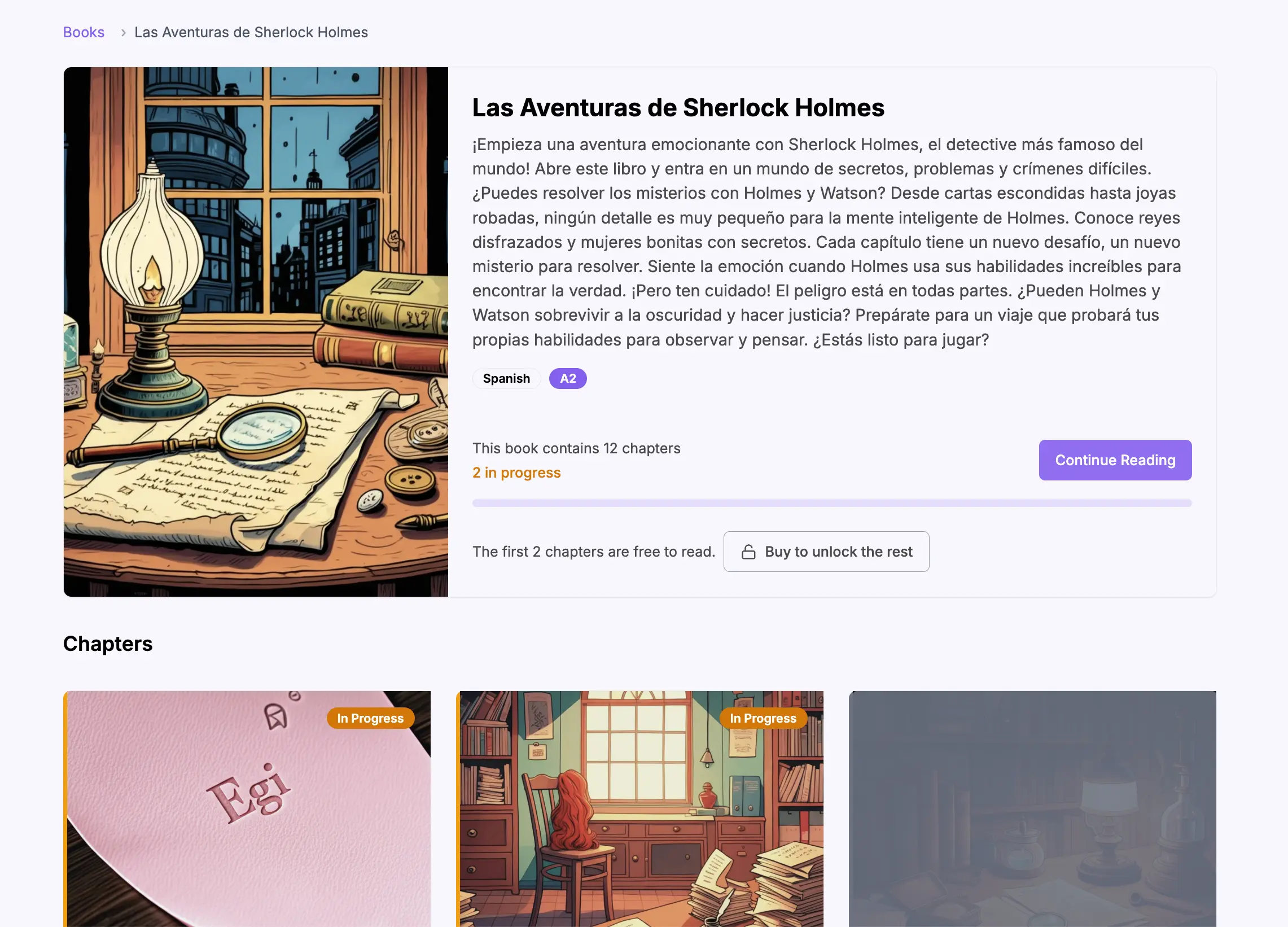Click the Spanish book description paragraph

point(826,242)
